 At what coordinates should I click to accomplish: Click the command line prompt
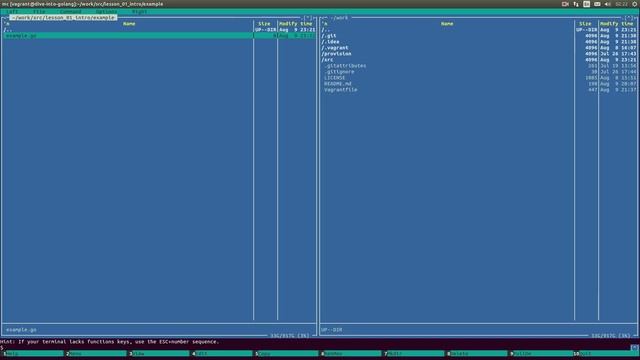click(2, 348)
